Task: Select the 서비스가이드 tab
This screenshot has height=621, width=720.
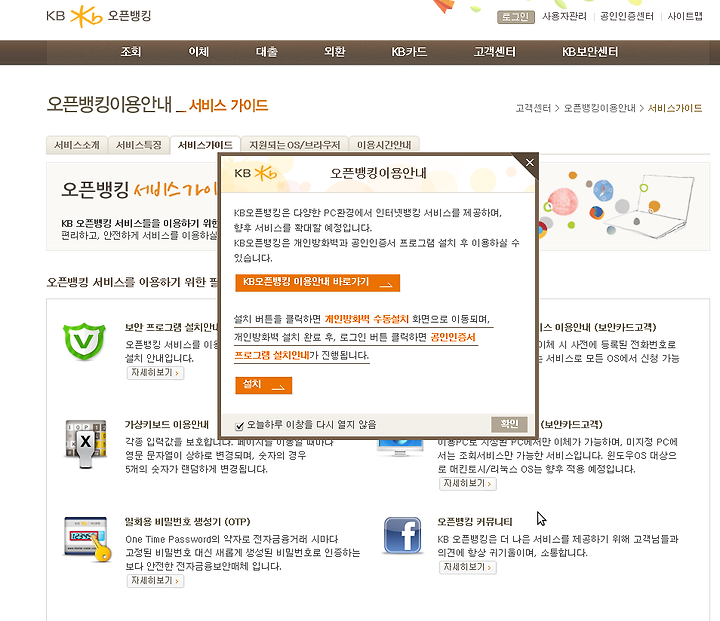Action: coord(205,145)
